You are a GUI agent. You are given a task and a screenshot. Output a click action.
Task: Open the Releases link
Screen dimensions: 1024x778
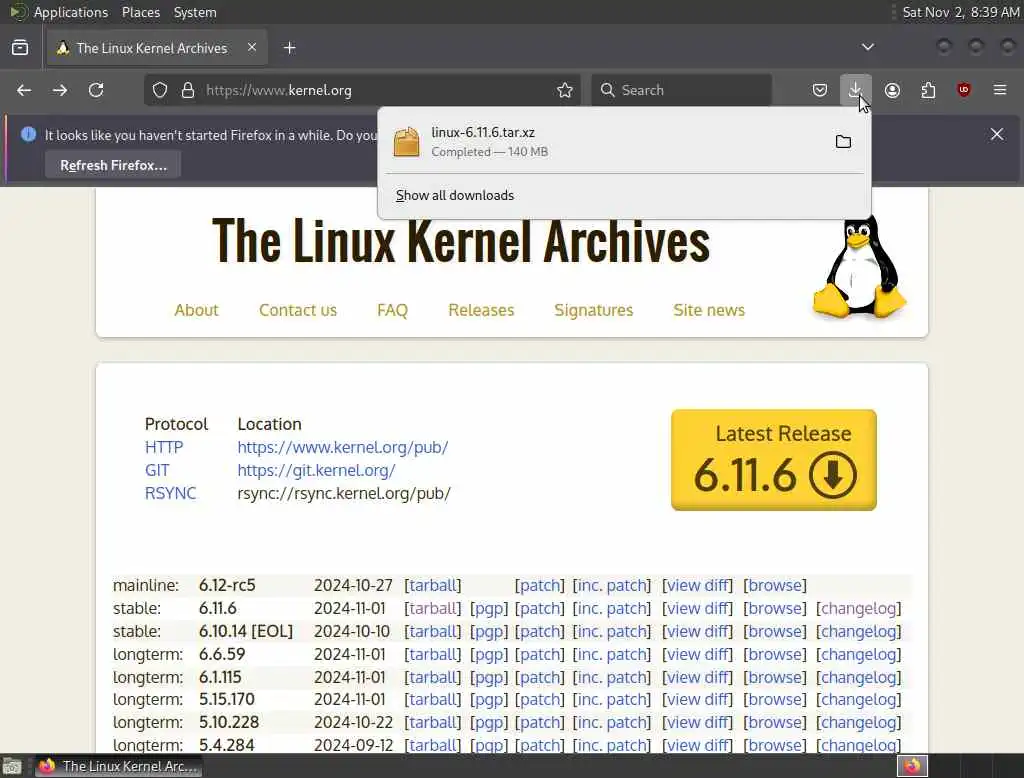pos(481,310)
